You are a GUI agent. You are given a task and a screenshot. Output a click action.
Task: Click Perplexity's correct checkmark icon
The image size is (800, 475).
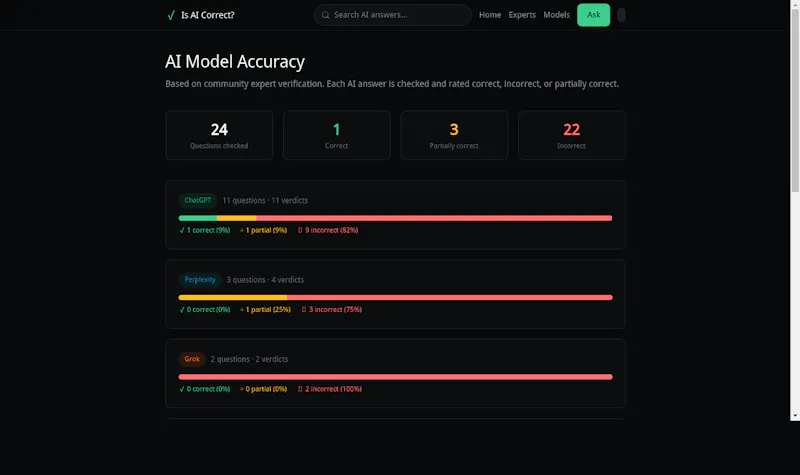click(x=182, y=310)
